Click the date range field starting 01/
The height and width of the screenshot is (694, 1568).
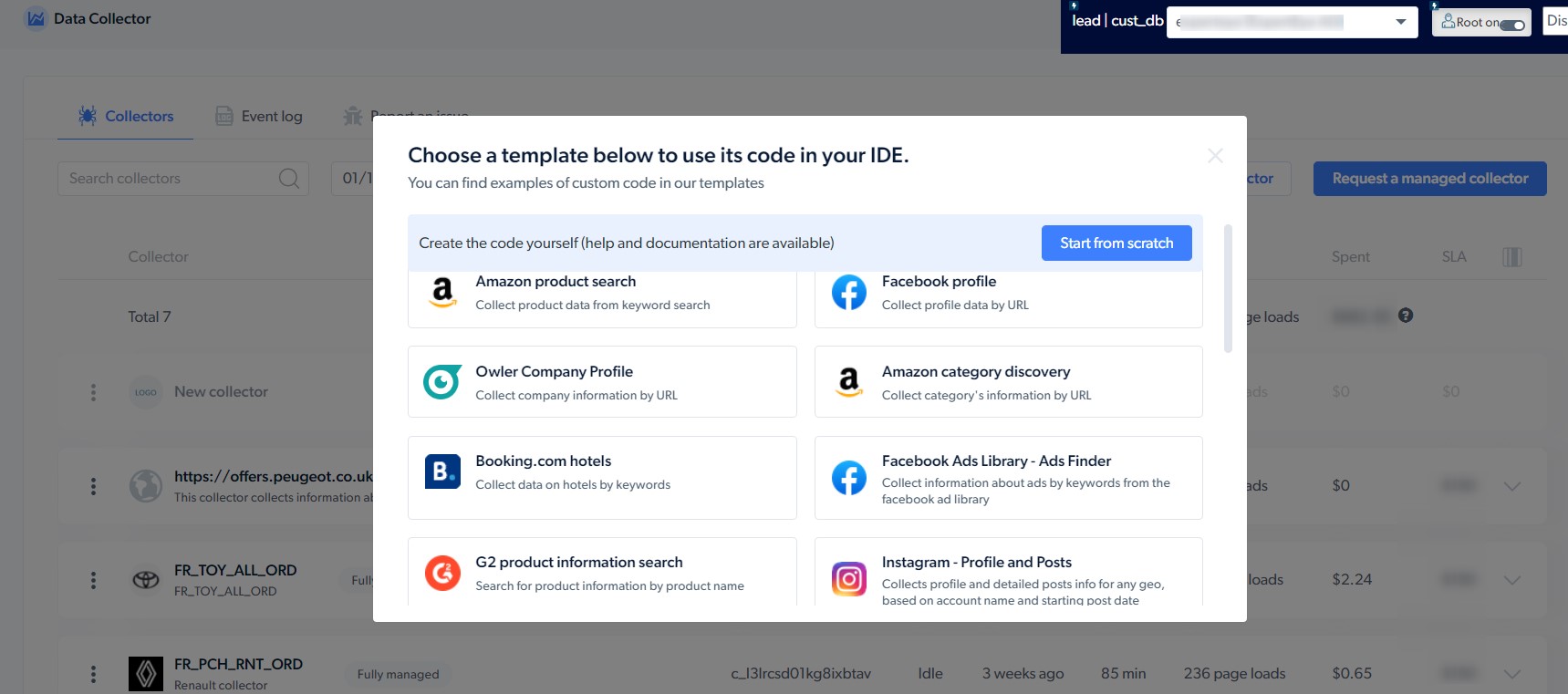[x=353, y=179]
